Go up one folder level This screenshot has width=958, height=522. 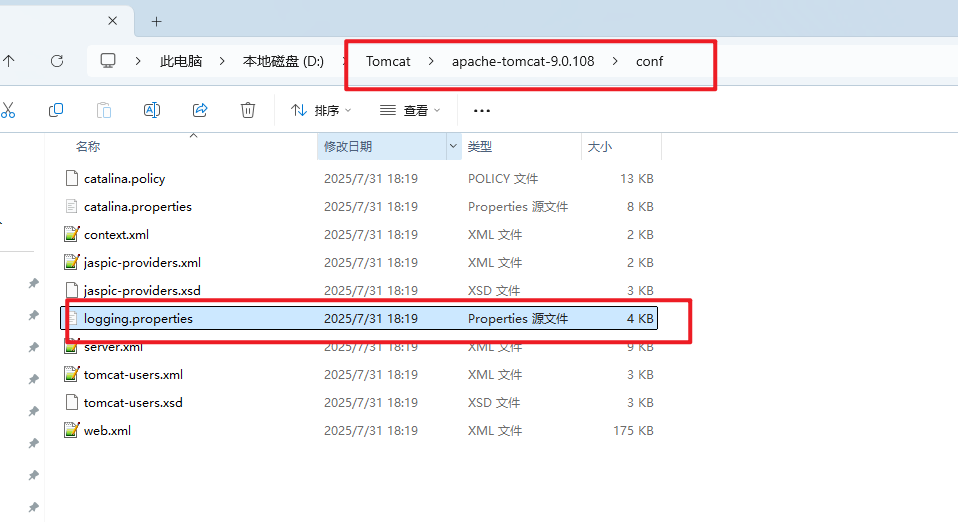9,61
